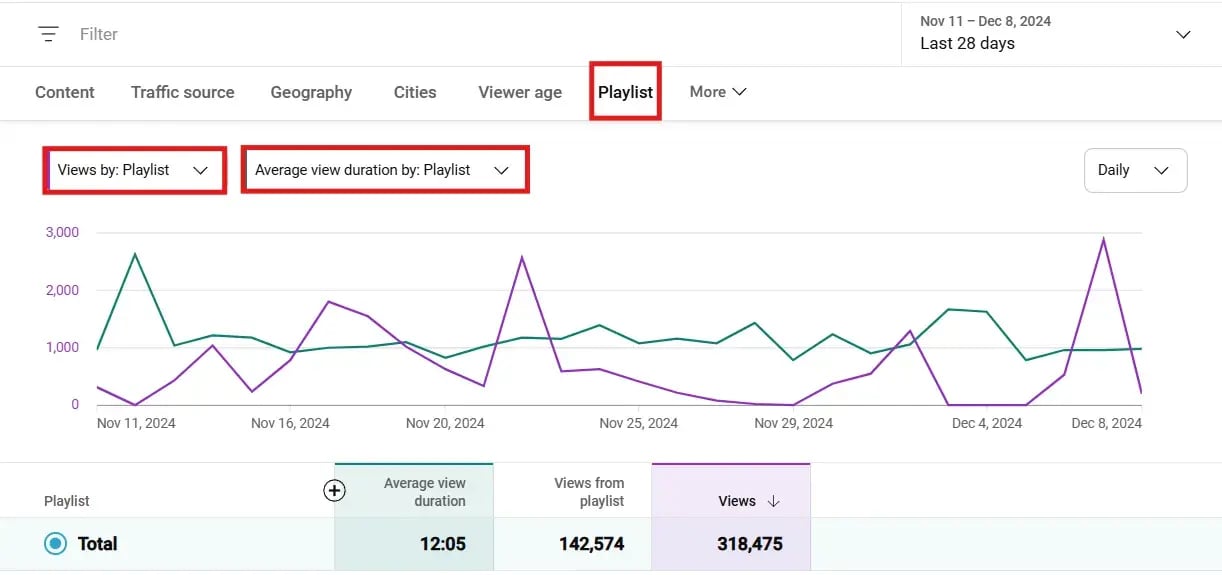
Task: Go to the Cities tab
Action: (415, 92)
